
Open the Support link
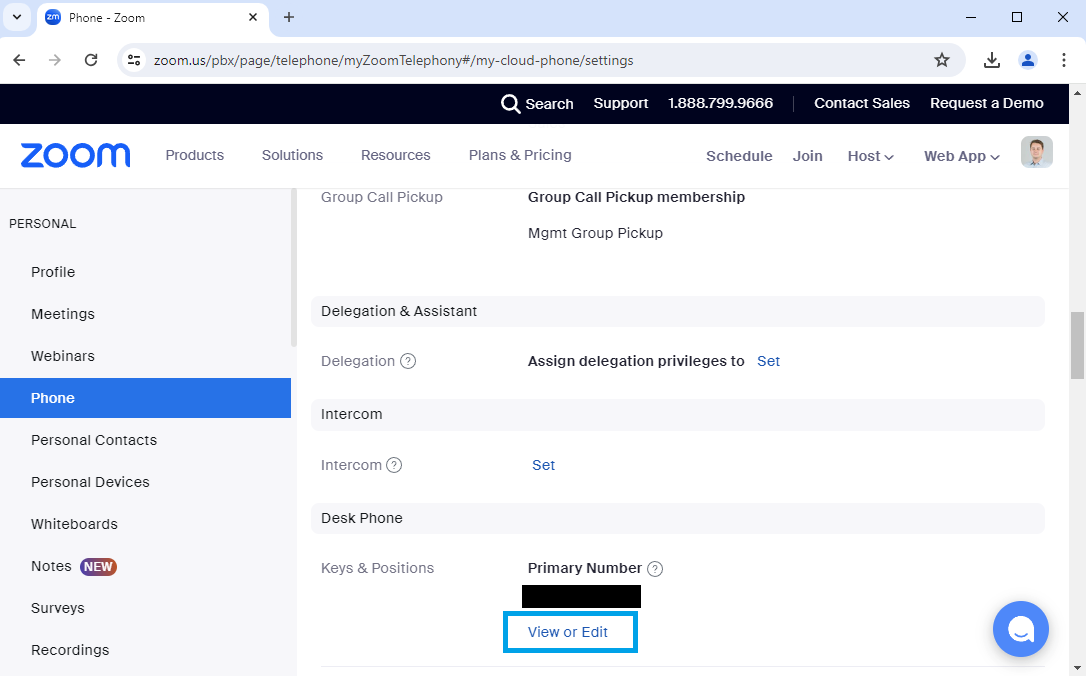pyautogui.click(x=621, y=103)
